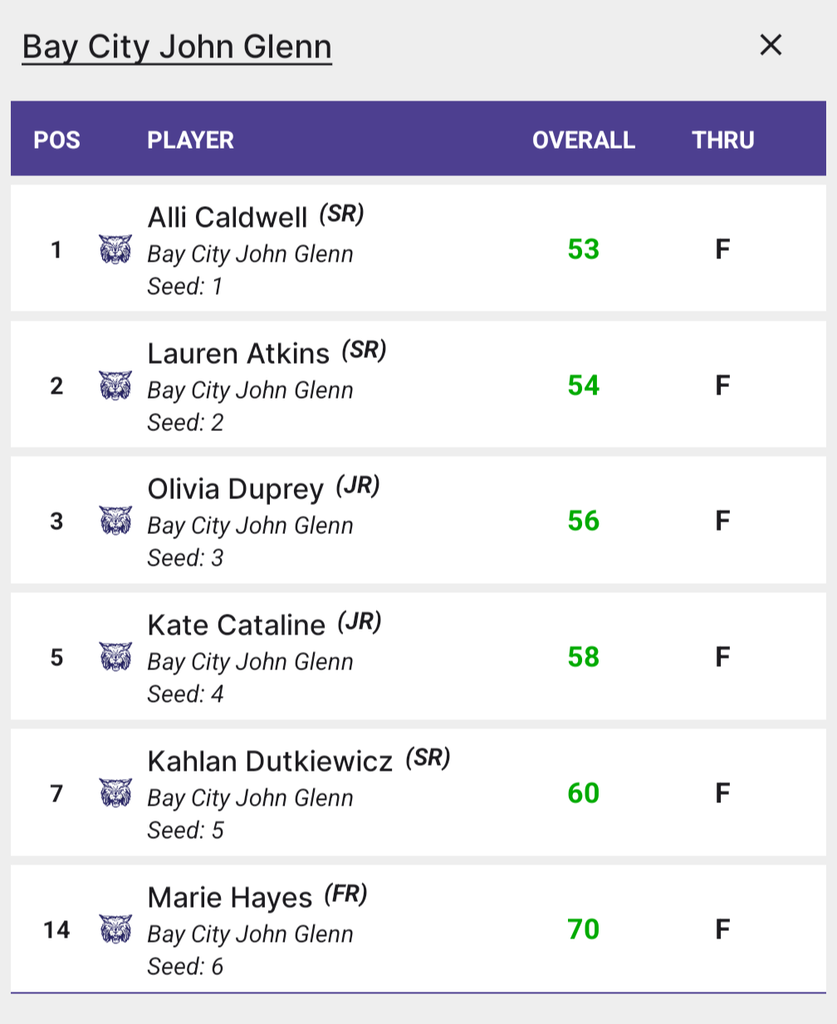Sort by the THRU column header
Screen dimensions: 837x1024
pos(723,140)
